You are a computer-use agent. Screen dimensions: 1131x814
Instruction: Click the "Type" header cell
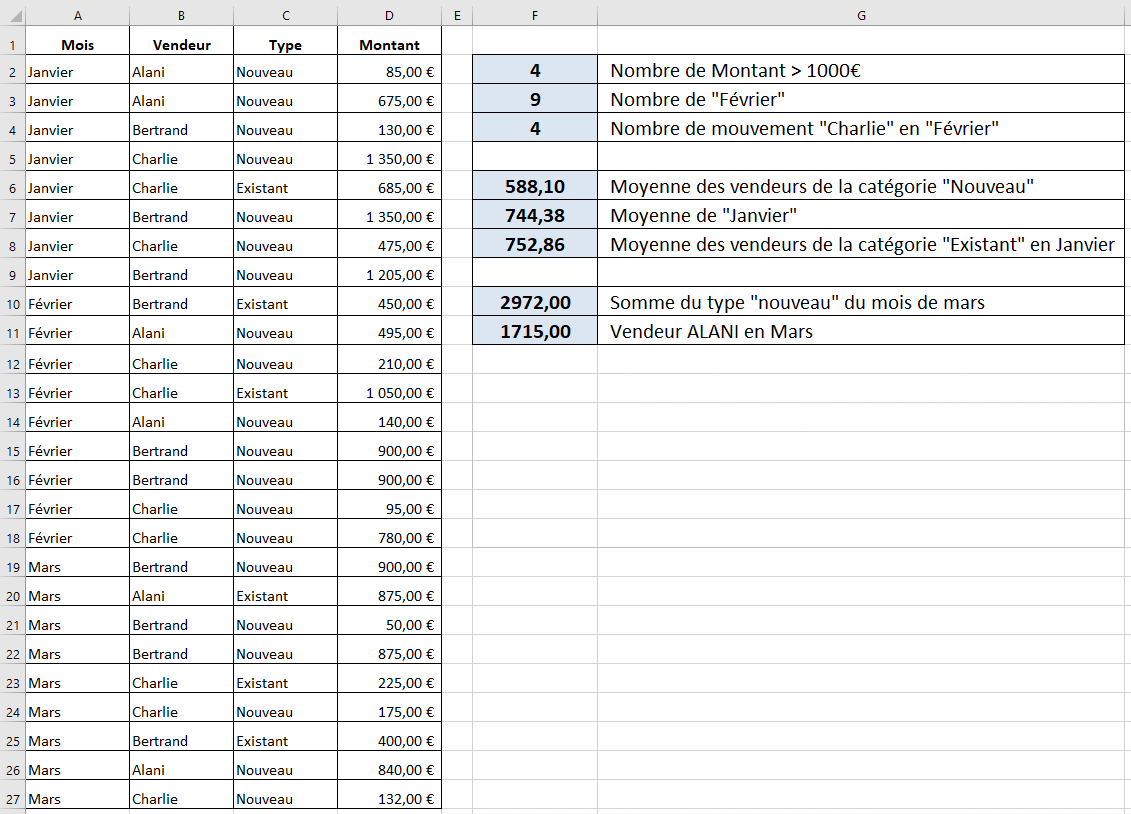tap(285, 45)
